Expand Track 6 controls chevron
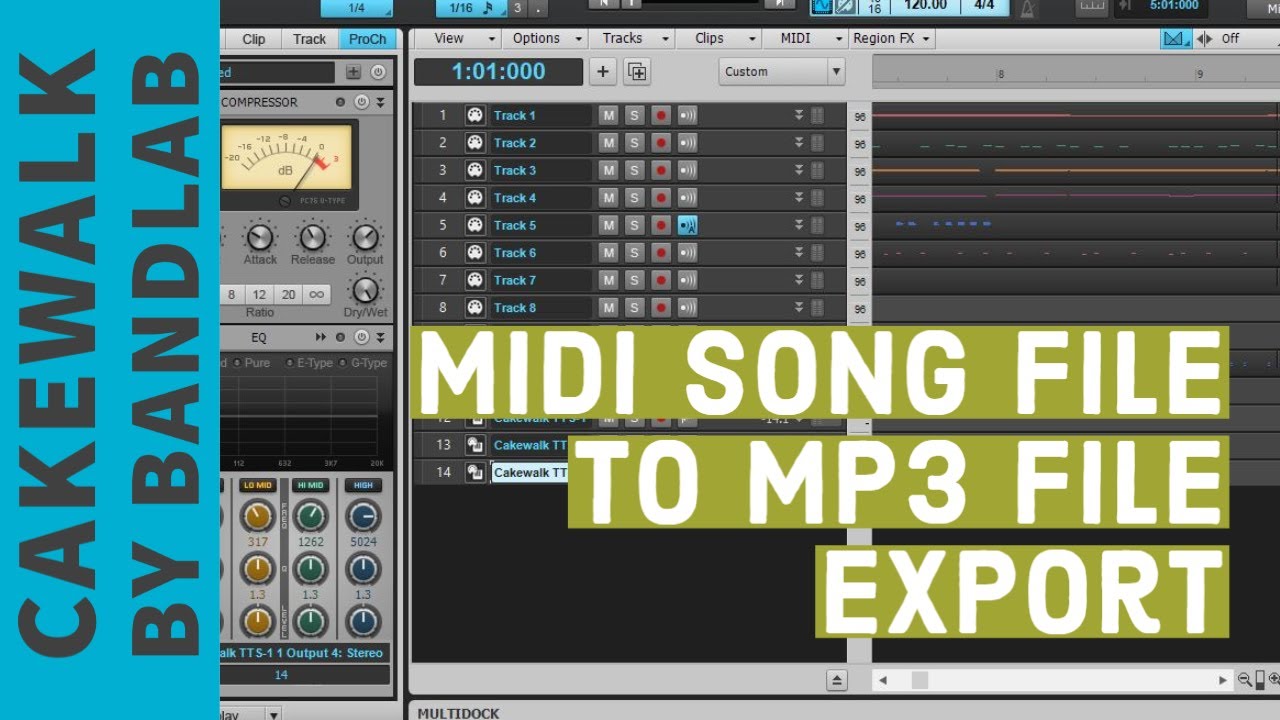The image size is (1280, 720). pyautogui.click(x=799, y=253)
